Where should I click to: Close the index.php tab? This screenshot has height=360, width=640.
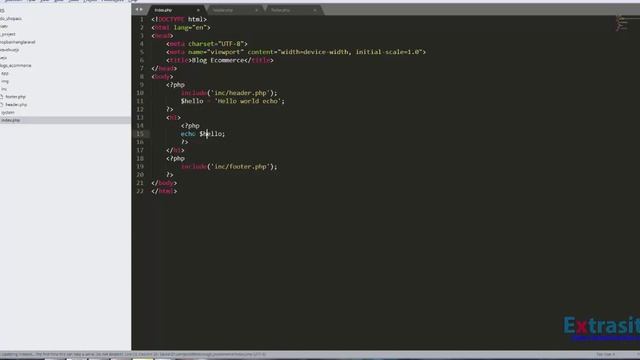(198, 10)
